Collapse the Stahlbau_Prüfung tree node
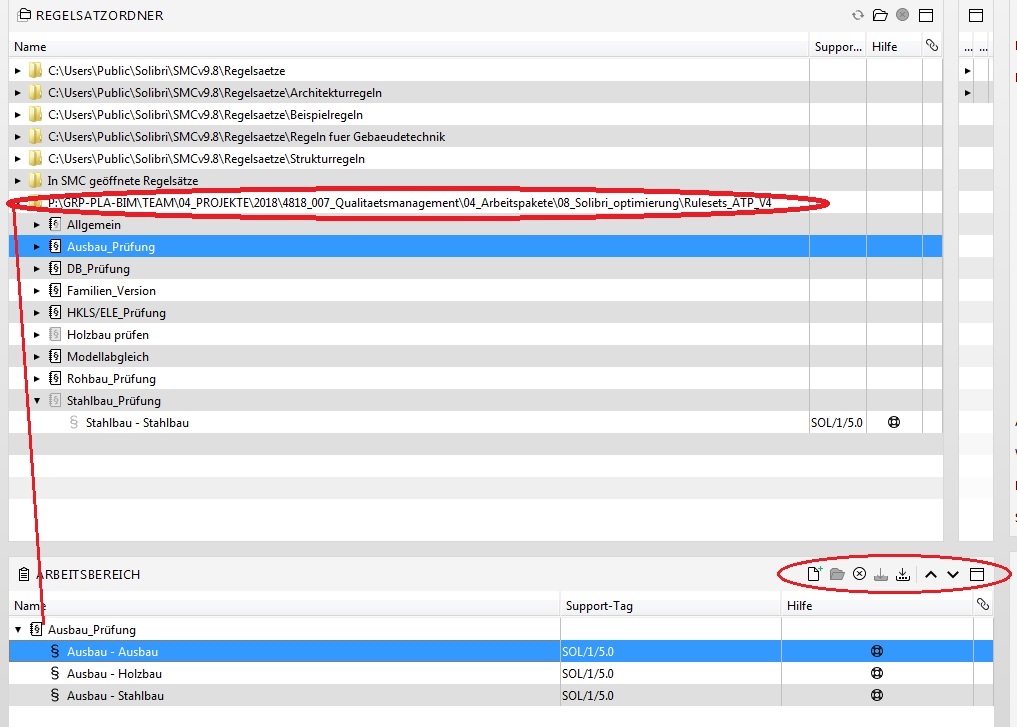 (37, 401)
